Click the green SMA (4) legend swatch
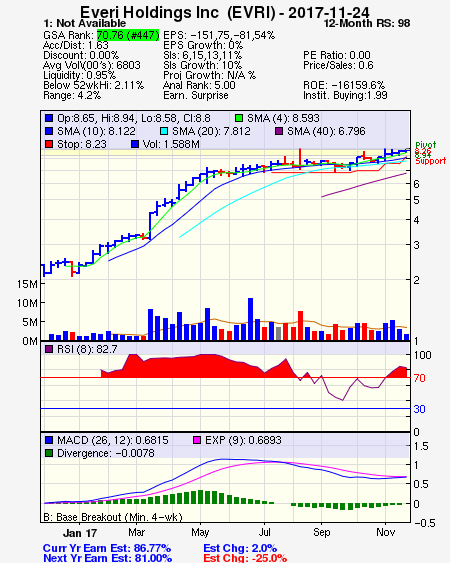 tap(238, 118)
